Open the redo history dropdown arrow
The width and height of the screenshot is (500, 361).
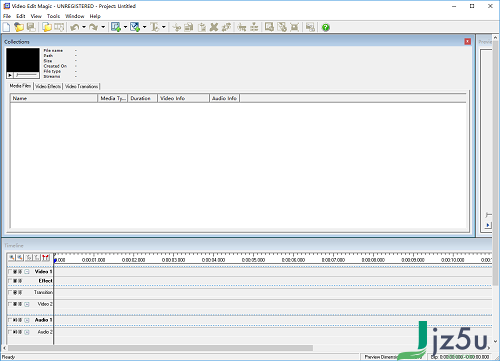(103, 27)
